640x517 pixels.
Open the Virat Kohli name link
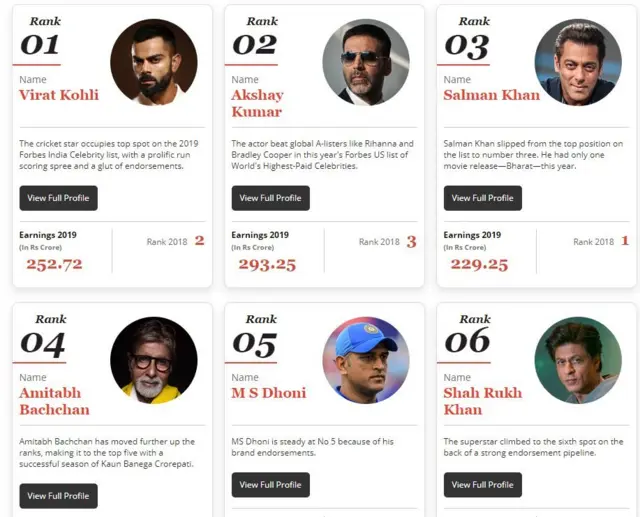(x=59, y=96)
